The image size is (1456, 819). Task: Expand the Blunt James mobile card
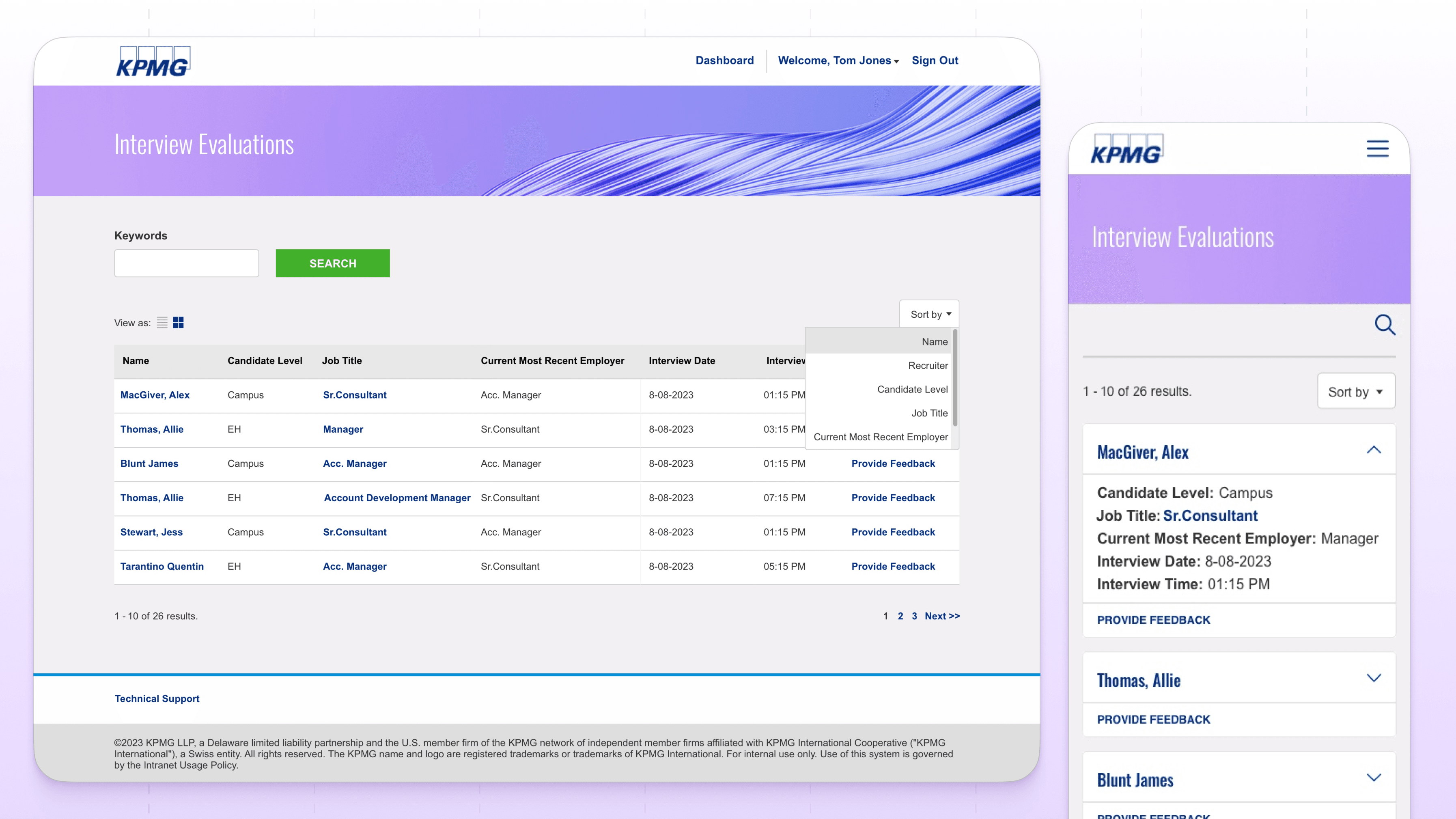pos(1374,778)
